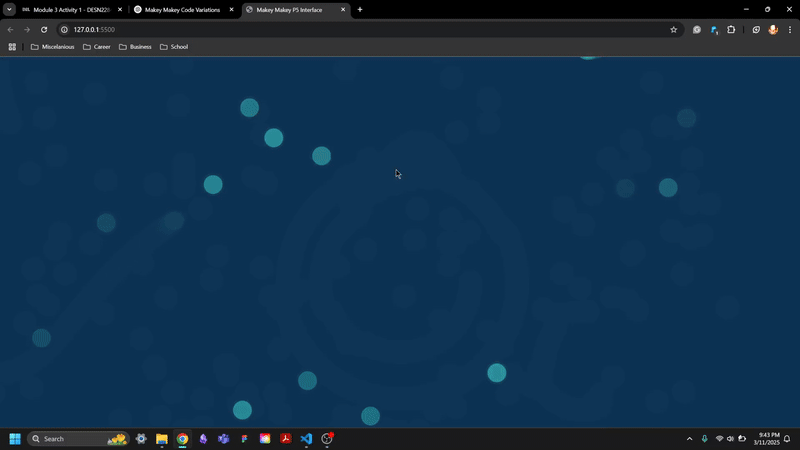Open the volume speaker tray icon
This screenshot has height=450, width=800.
pyautogui.click(x=730, y=439)
